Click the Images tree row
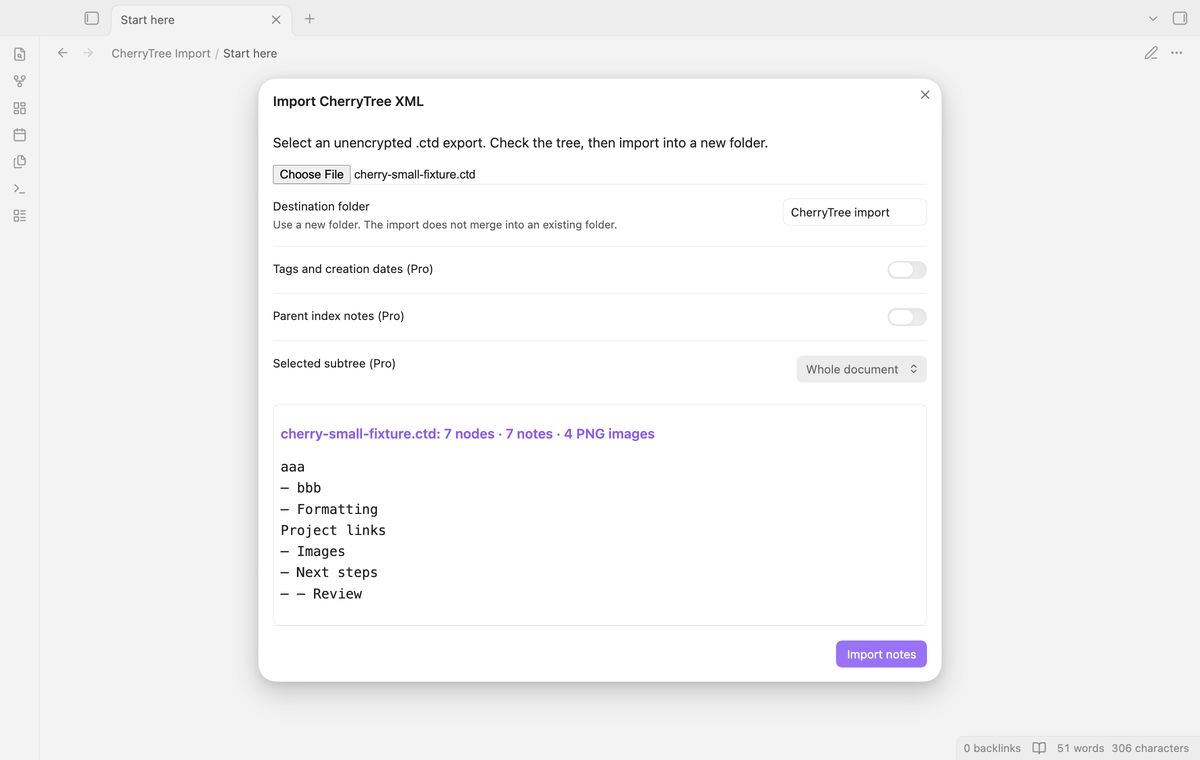 pyautogui.click(x=313, y=551)
